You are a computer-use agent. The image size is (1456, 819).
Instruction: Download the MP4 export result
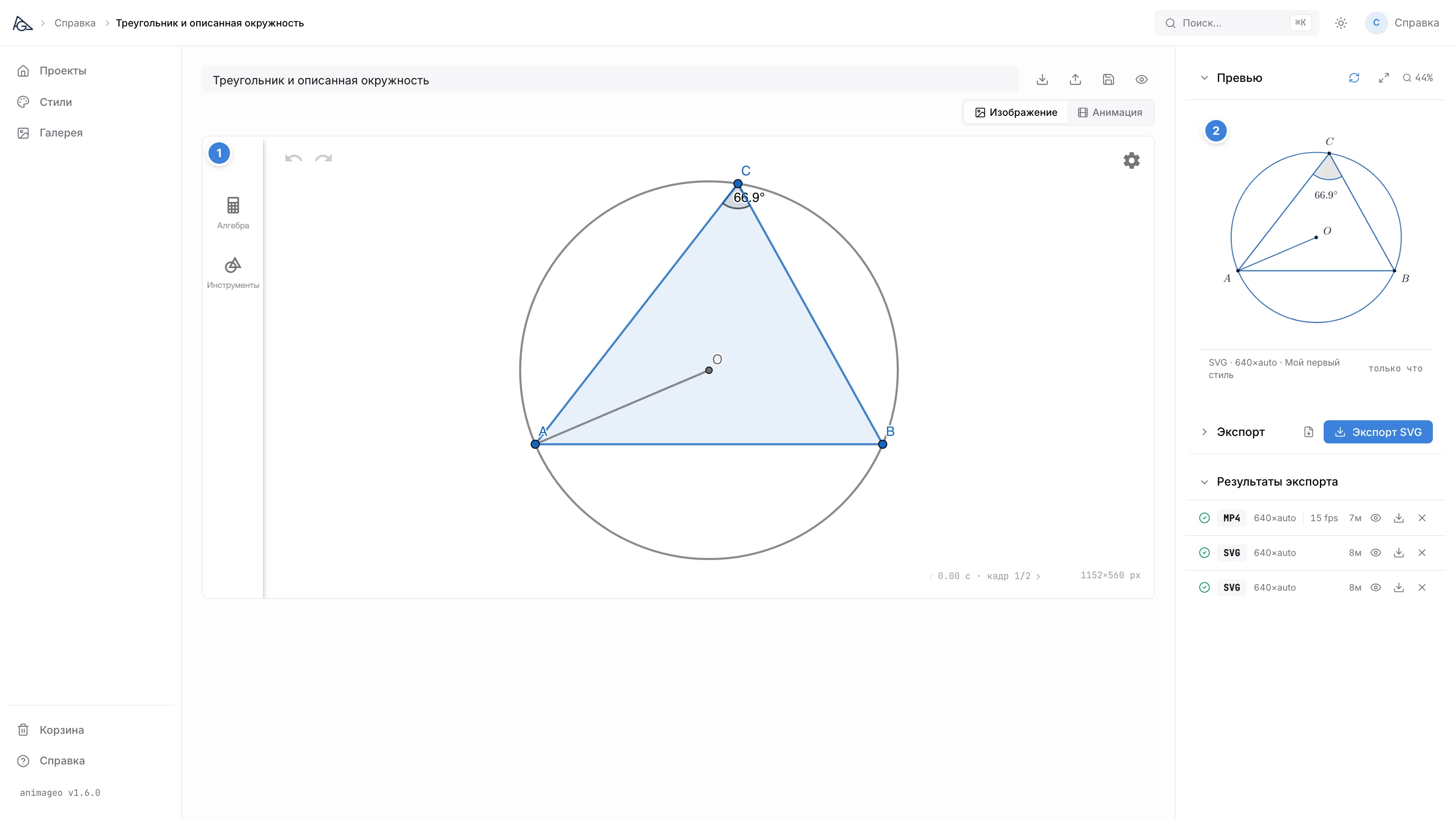coord(1399,518)
